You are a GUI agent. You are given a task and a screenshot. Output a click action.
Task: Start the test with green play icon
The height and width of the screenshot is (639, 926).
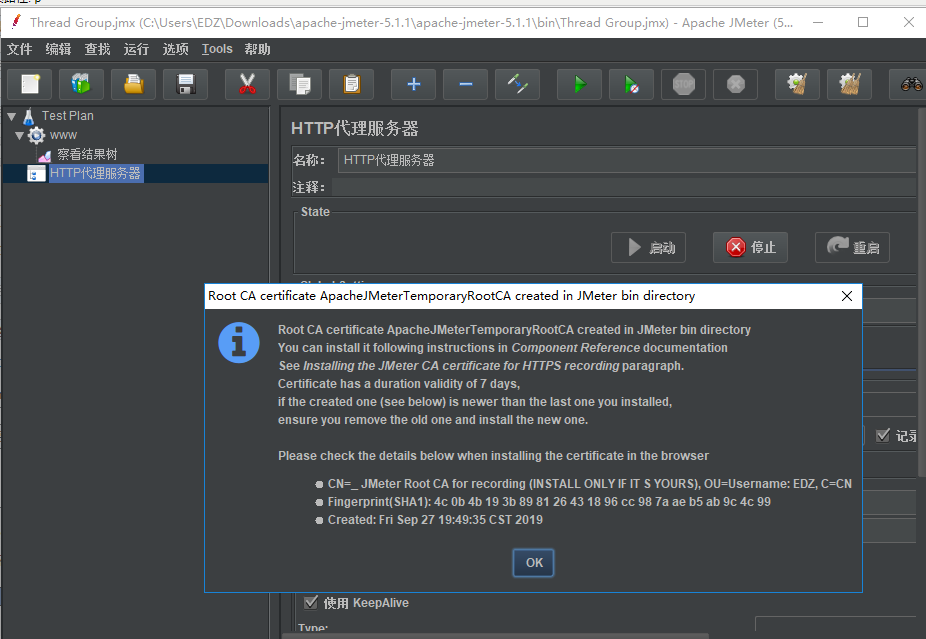pyautogui.click(x=579, y=84)
